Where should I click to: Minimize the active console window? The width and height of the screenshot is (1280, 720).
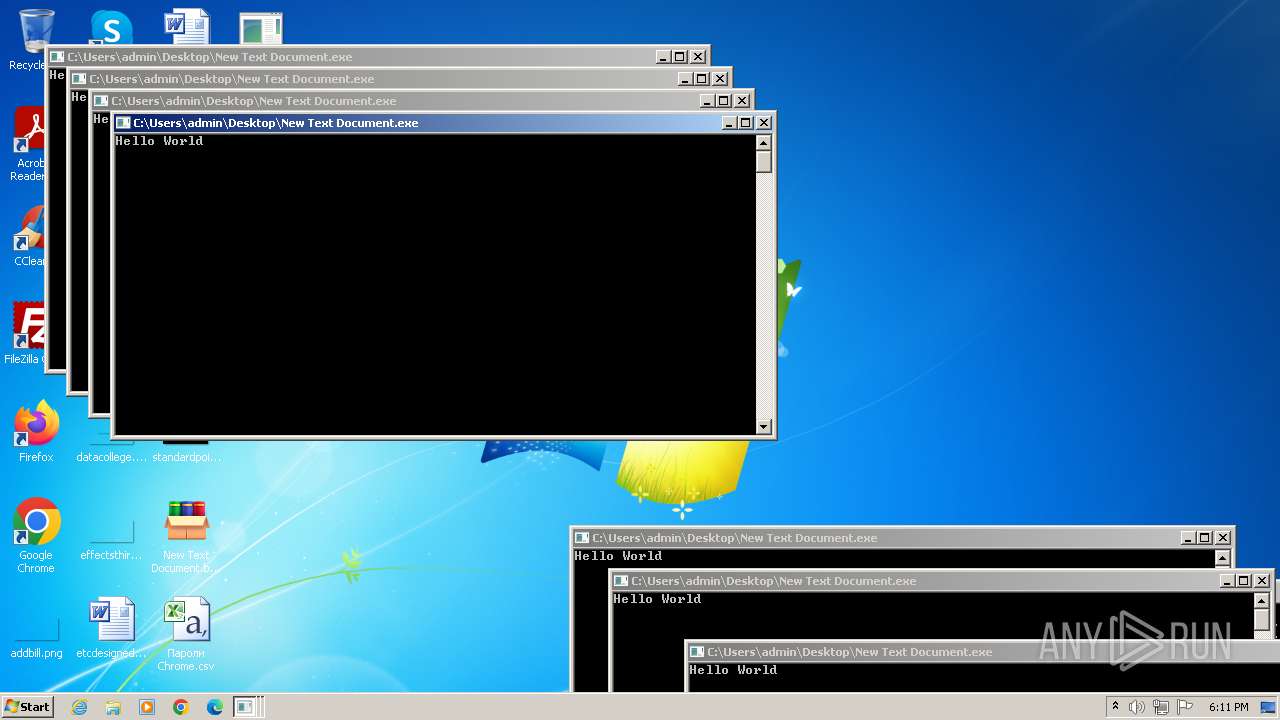[x=728, y=123]
